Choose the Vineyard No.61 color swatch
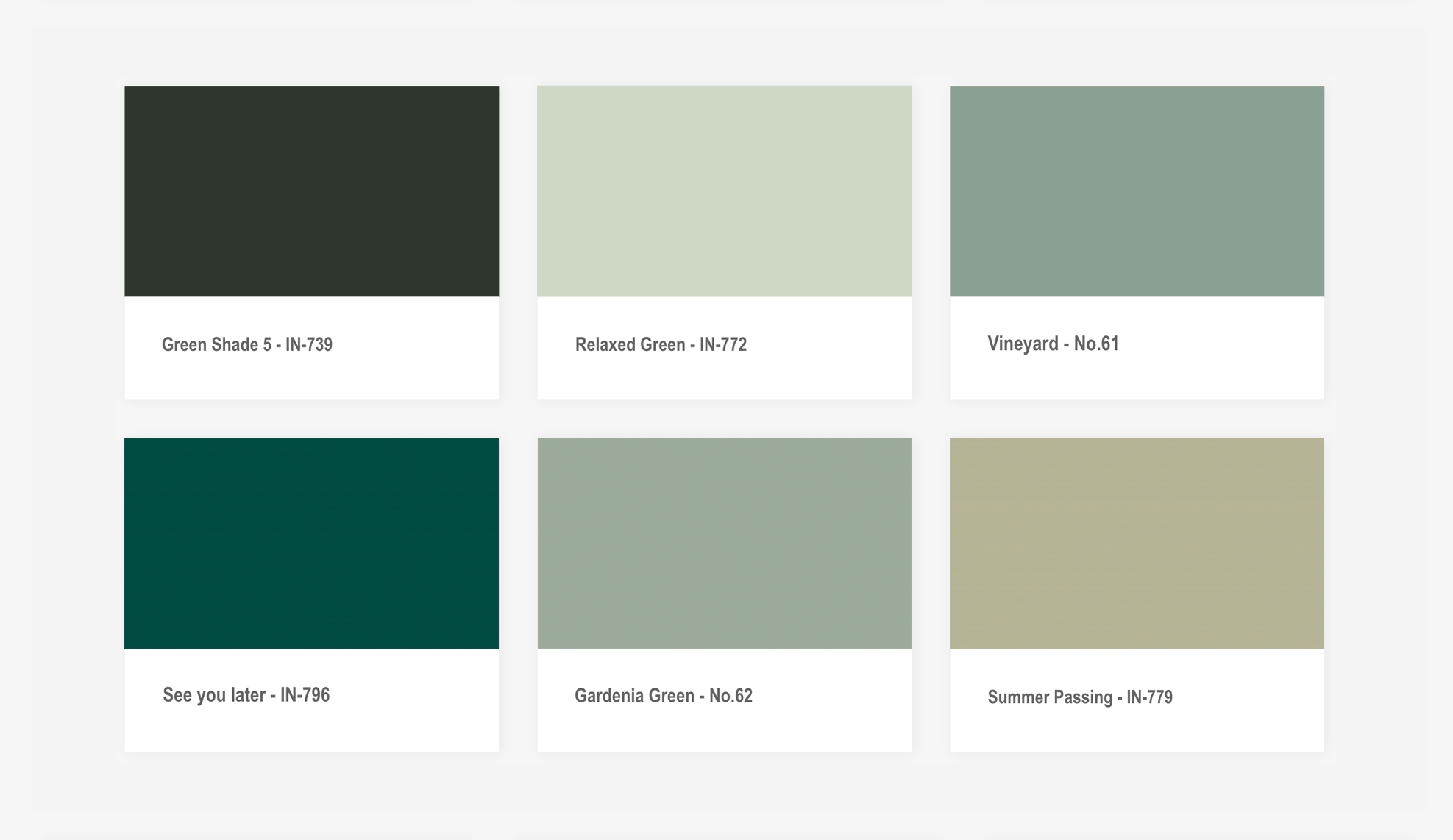 (x=1137, y=191)
